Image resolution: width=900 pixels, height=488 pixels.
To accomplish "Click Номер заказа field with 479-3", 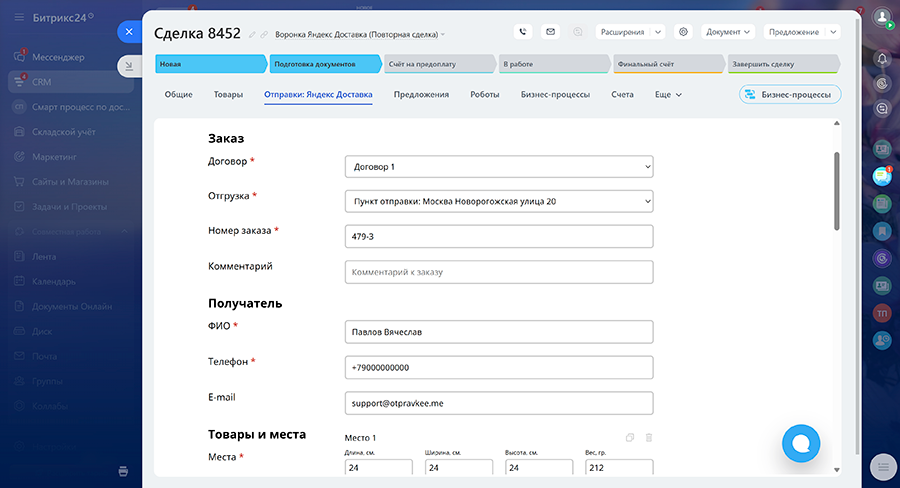I will tap(499, 237).
